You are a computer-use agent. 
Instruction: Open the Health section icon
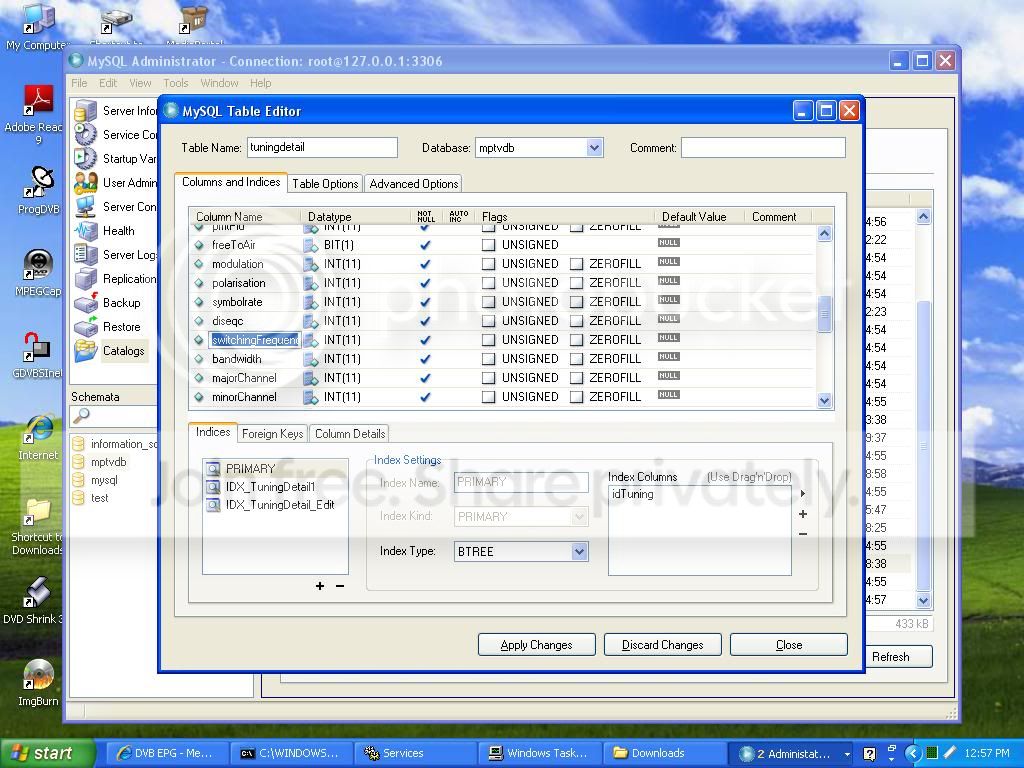pos(86,231)
